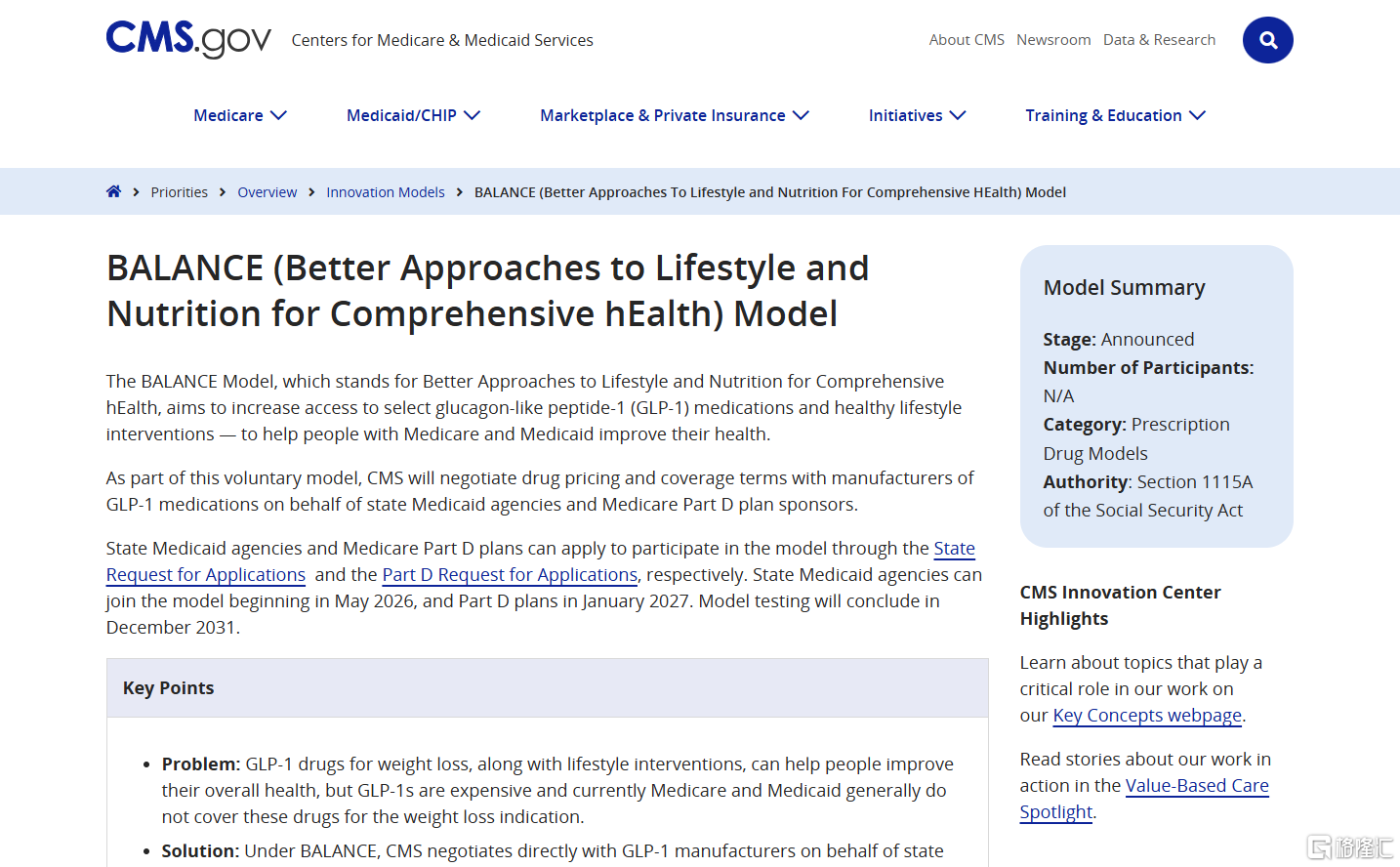Open Marketplace & Private Insurance dropdown
1400x867 pixels.
point(675,115)
